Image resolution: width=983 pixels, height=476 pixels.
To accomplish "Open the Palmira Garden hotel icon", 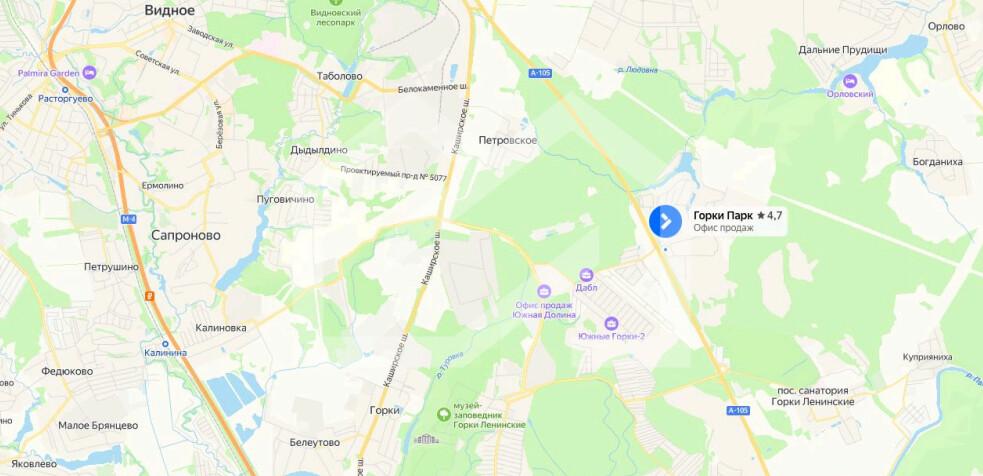I will [x=89, y=73].
